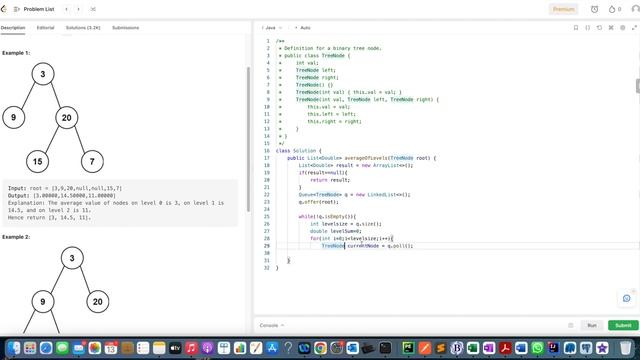Click 'Example 2:' heading
This screenshot has height=360, width=640.
pos(16,237)
